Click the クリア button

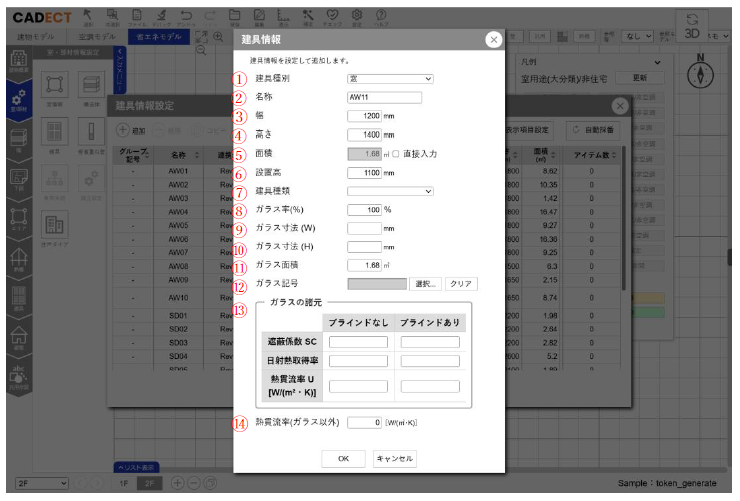[x=460, y=284]
